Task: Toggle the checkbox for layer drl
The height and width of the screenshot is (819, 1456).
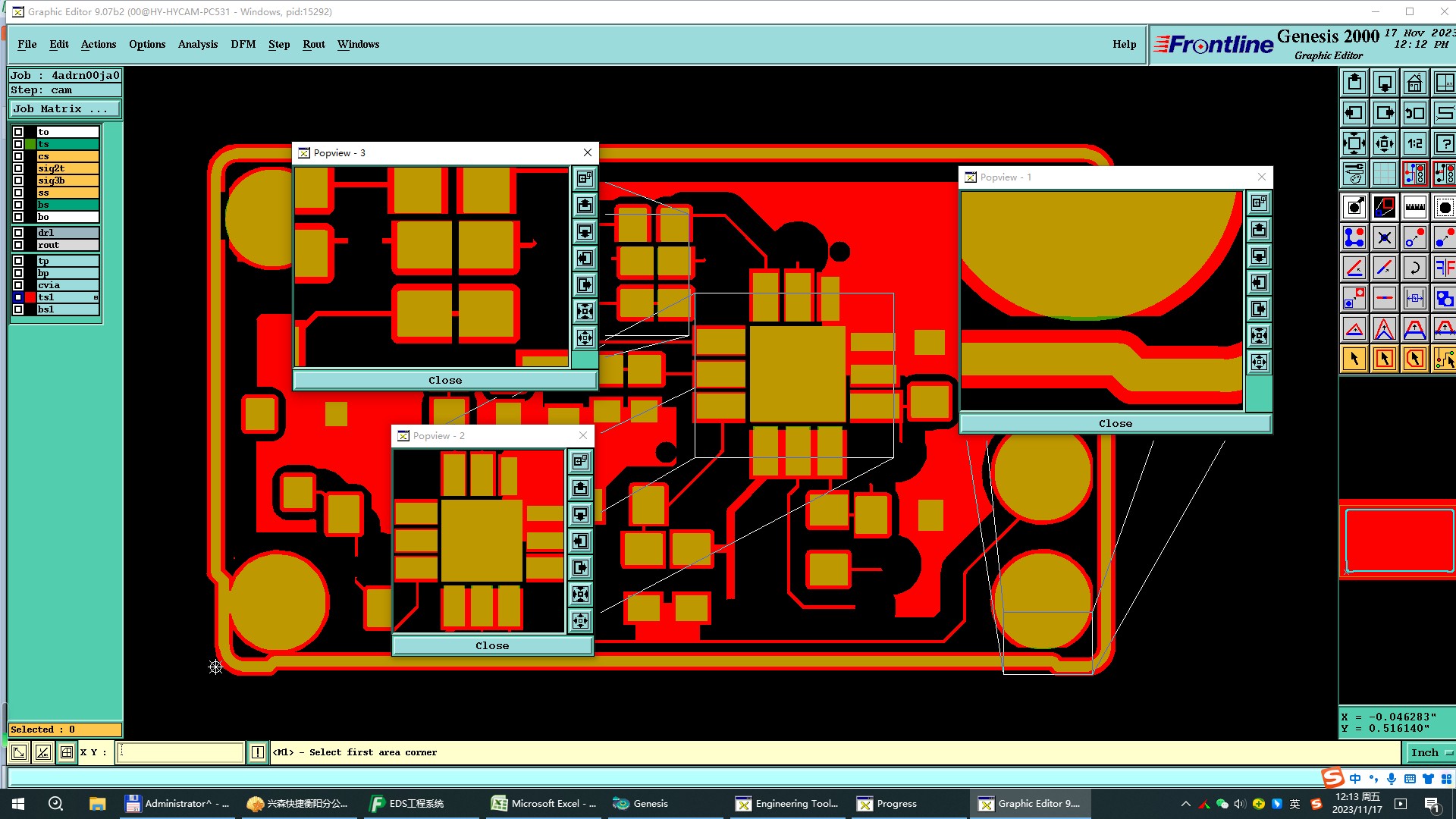Action: (18, 233)
